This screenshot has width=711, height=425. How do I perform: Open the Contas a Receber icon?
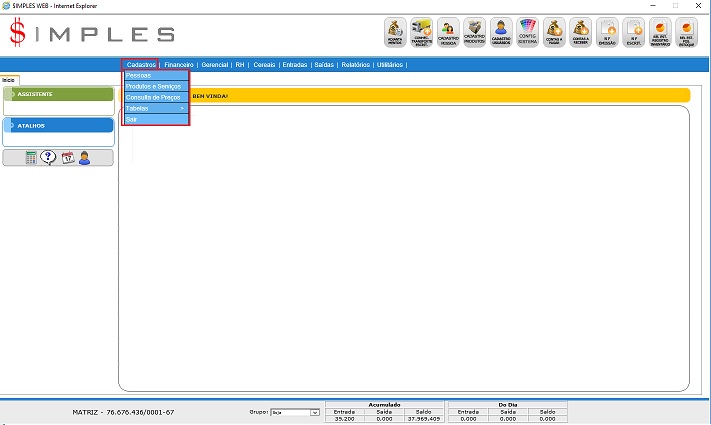(x=580, y=32)
